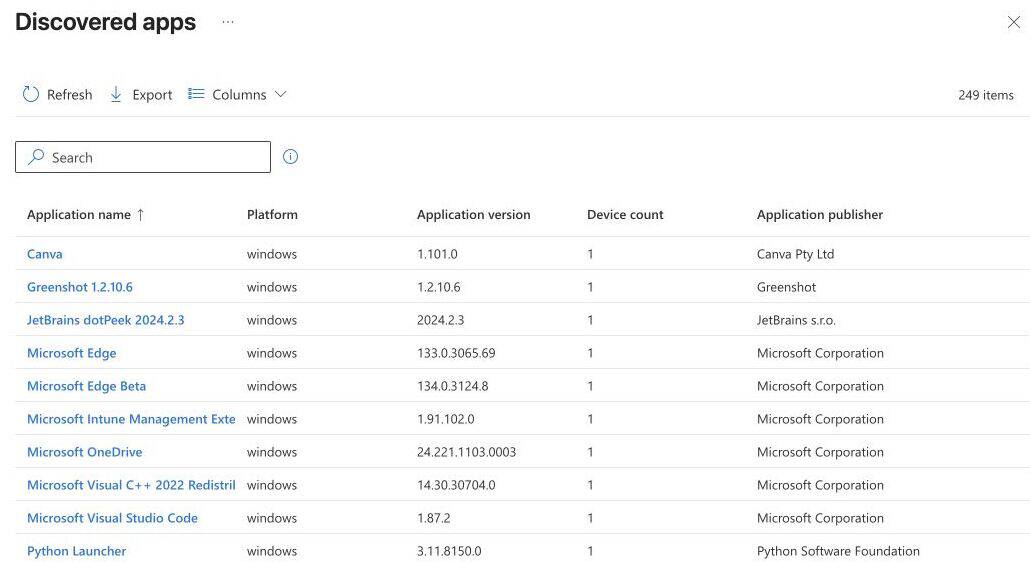Open the Microsoft OneDrive link

point(85,452)
